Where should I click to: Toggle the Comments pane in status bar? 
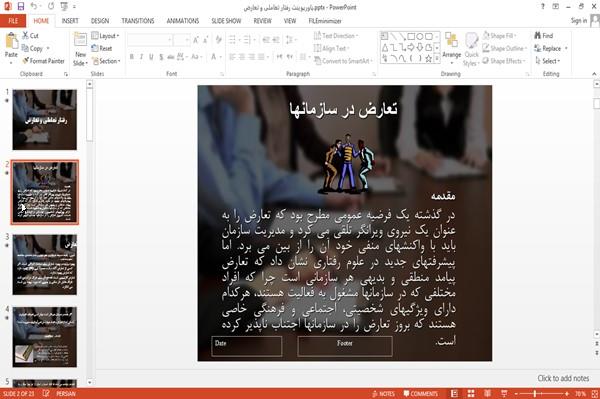[x=421, y=394]
